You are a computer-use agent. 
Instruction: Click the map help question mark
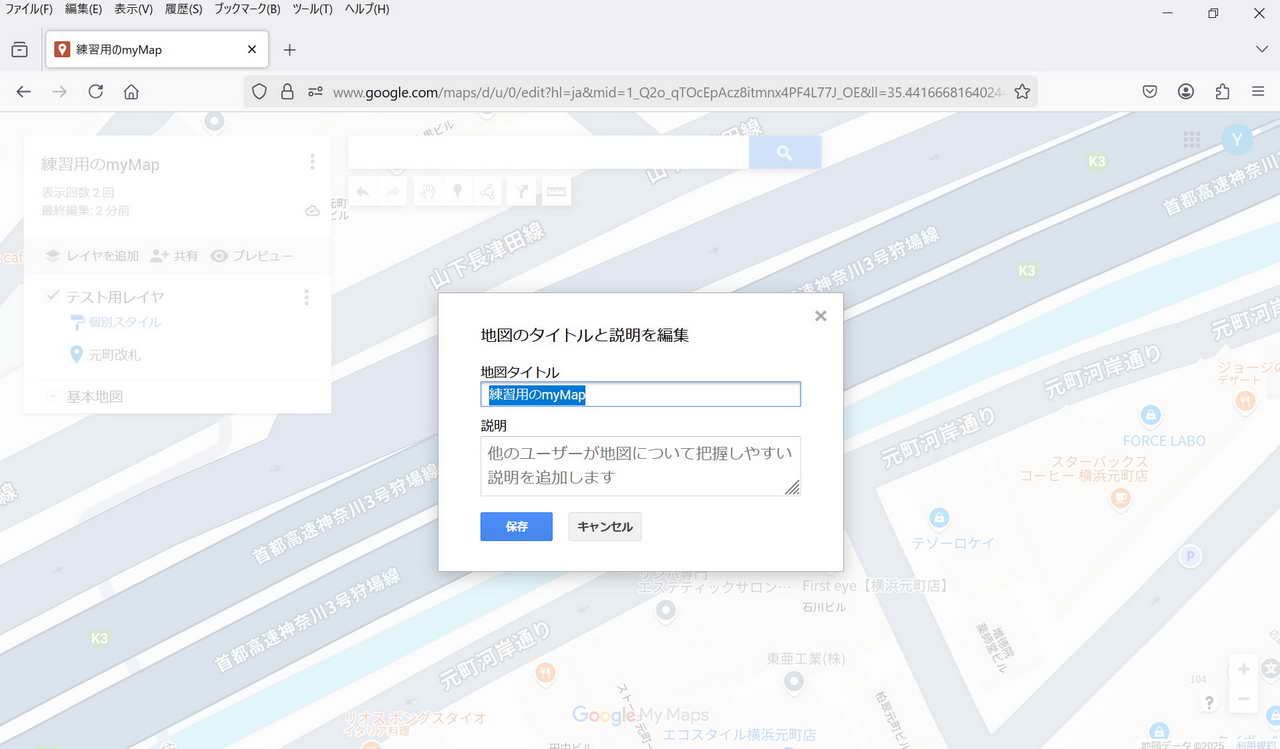pos(1209,703)
